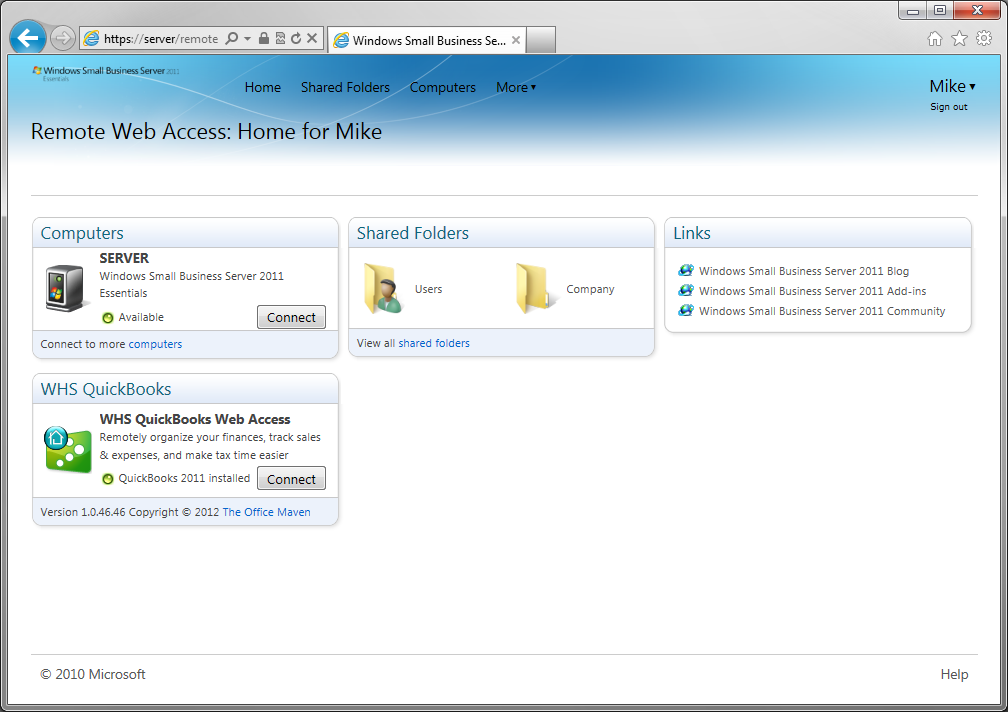Expand the More navigation menu
The image size is (1008, 712).
pyautogui.click(x=516, y=87)
